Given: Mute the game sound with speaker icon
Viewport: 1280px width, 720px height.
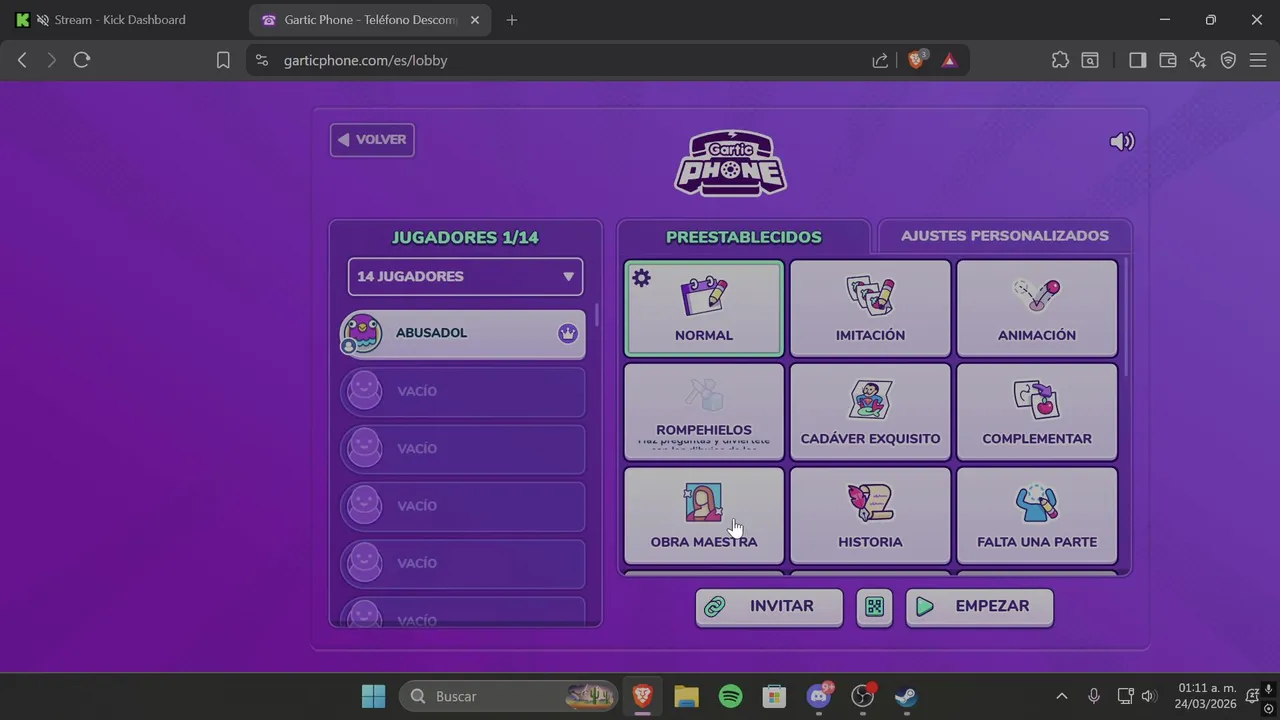Looking at the screenshot, I should point(1122,142).
